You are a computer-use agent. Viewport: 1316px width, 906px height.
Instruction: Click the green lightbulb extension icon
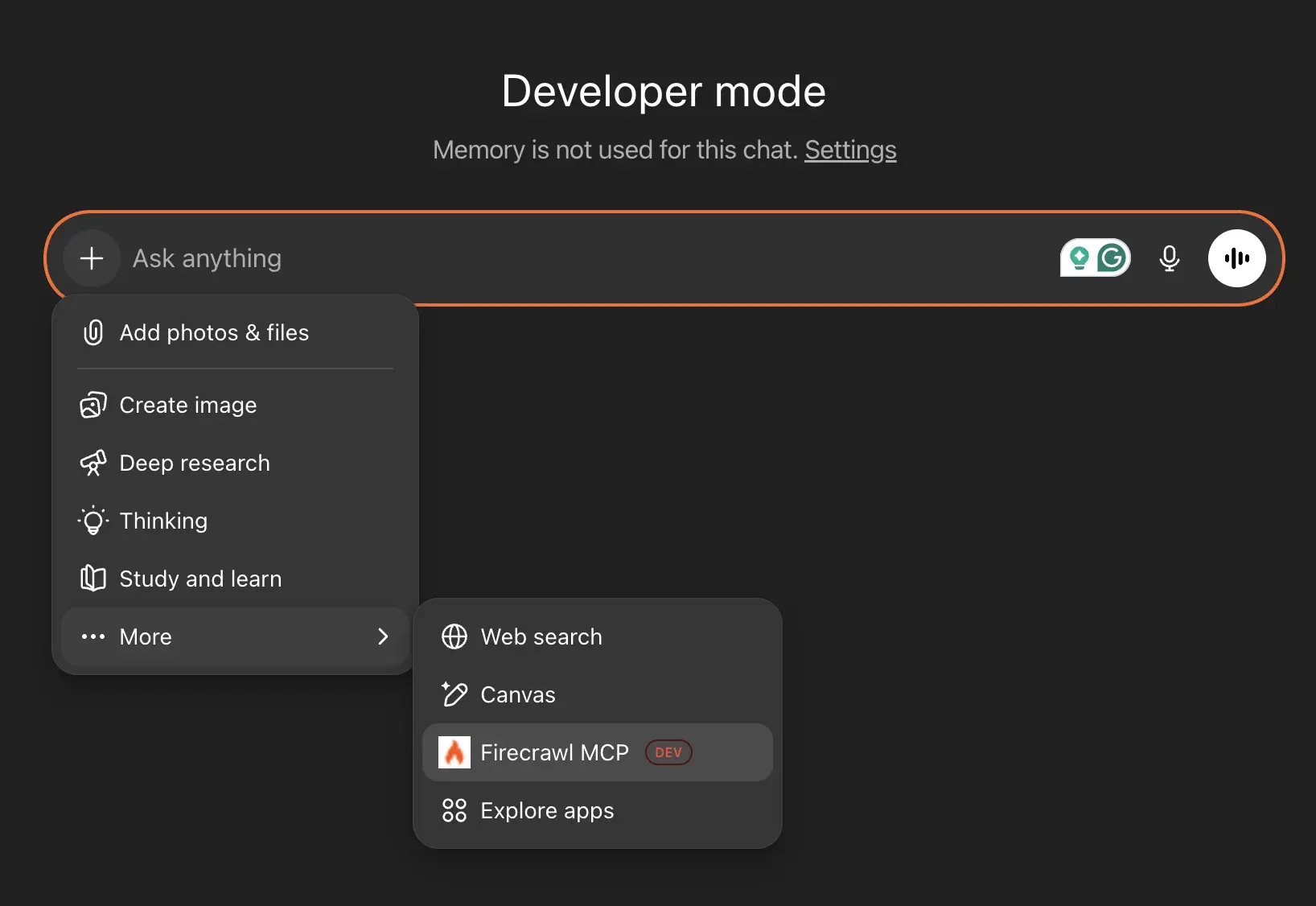click(x=1080, y=258)
